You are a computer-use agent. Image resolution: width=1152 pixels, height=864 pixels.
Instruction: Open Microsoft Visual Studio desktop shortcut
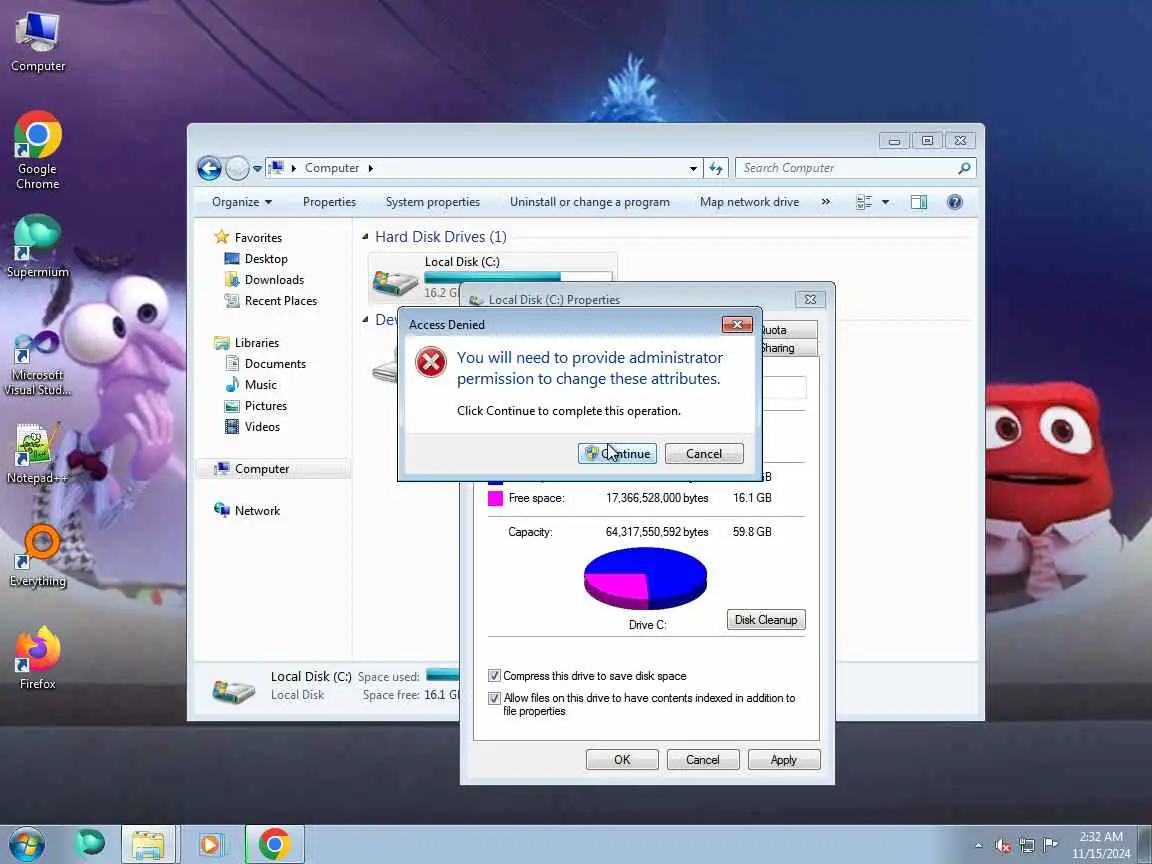pos(37,364)
